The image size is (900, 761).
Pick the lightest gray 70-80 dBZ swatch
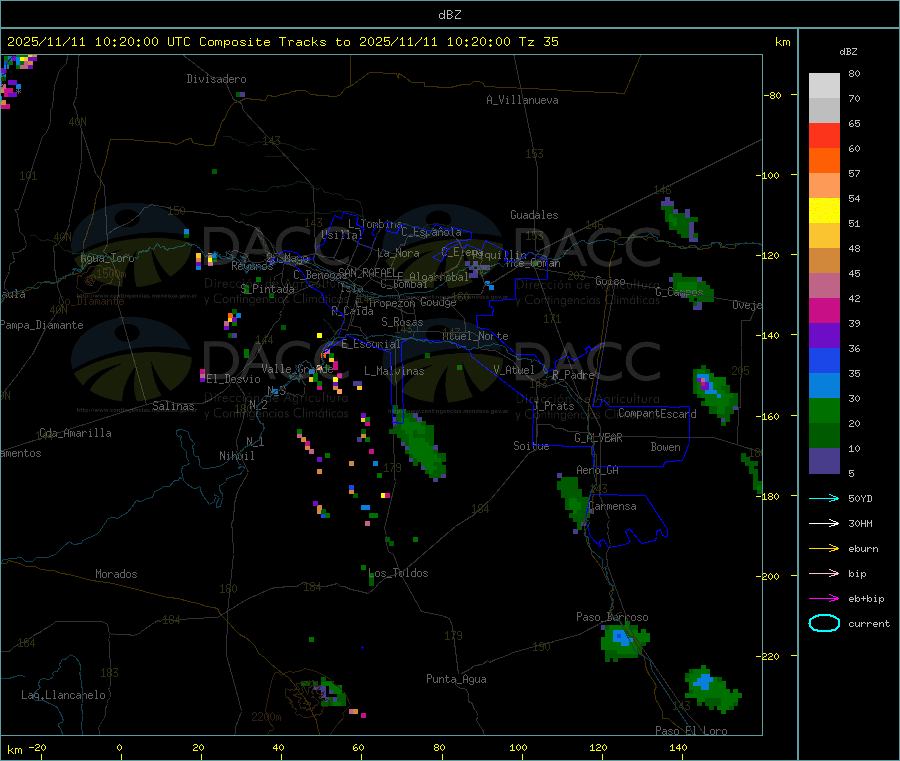[x=824, y=86]
